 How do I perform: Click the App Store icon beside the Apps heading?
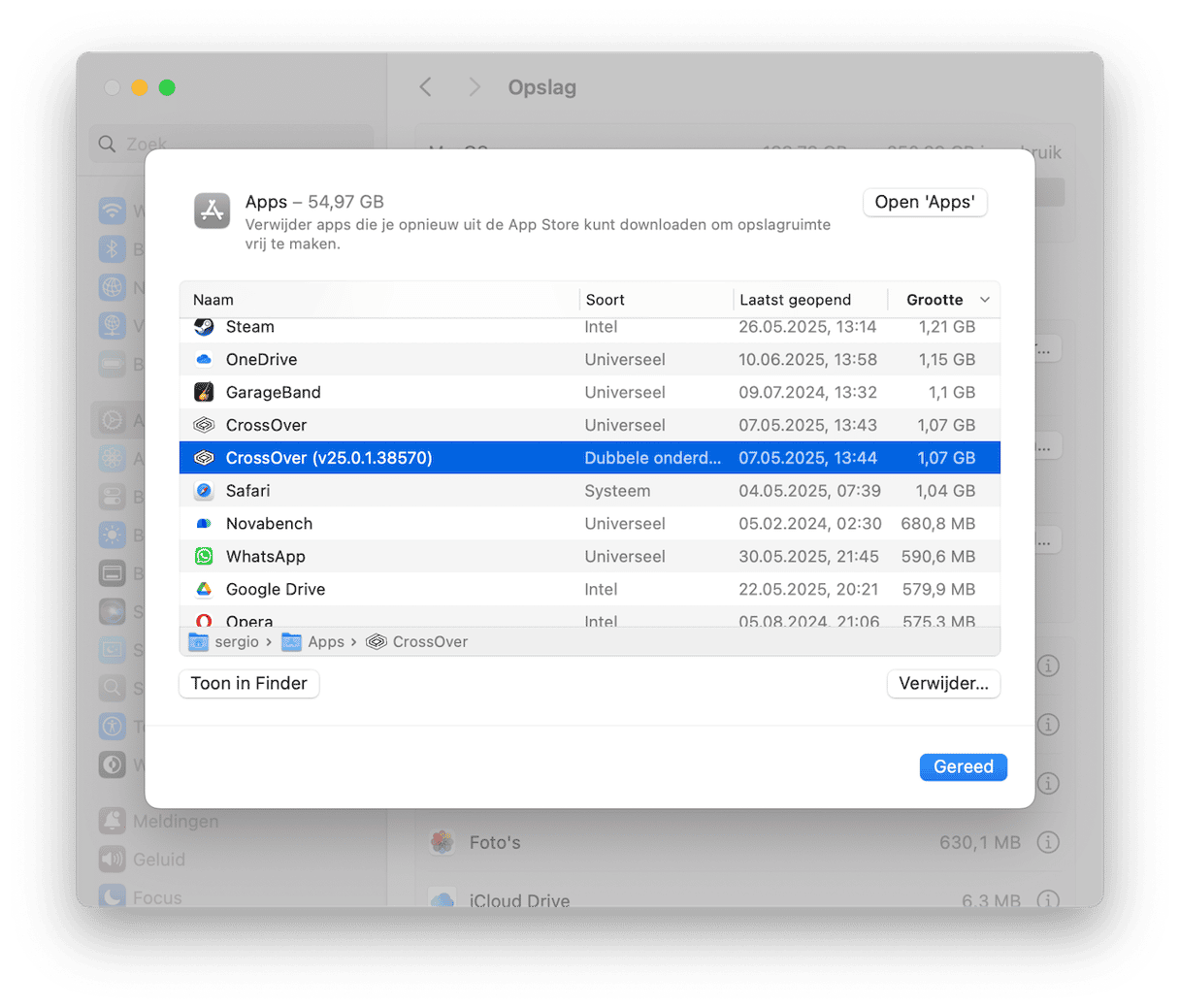point(212,211)
